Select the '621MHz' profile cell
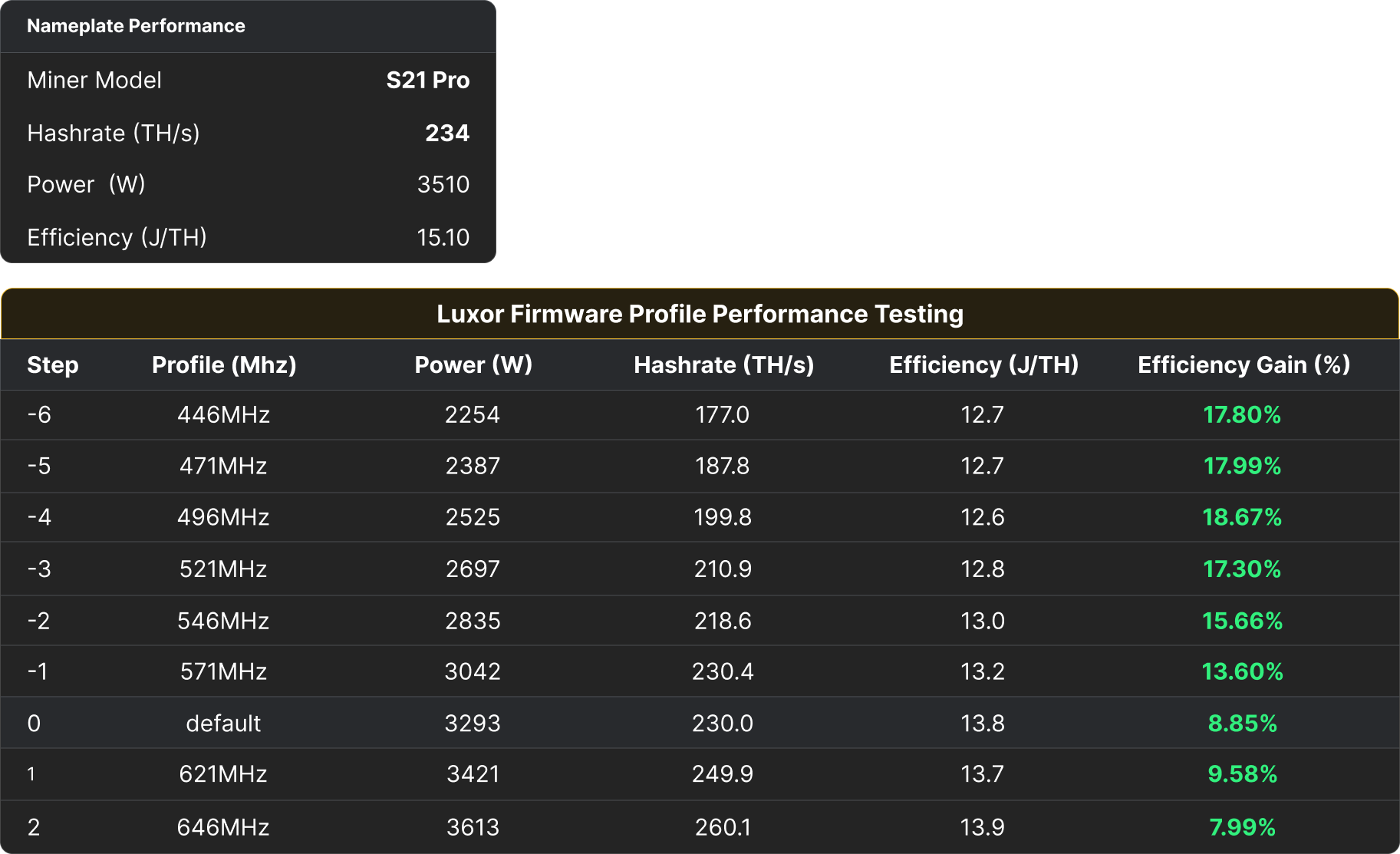 tap(223, 773)
